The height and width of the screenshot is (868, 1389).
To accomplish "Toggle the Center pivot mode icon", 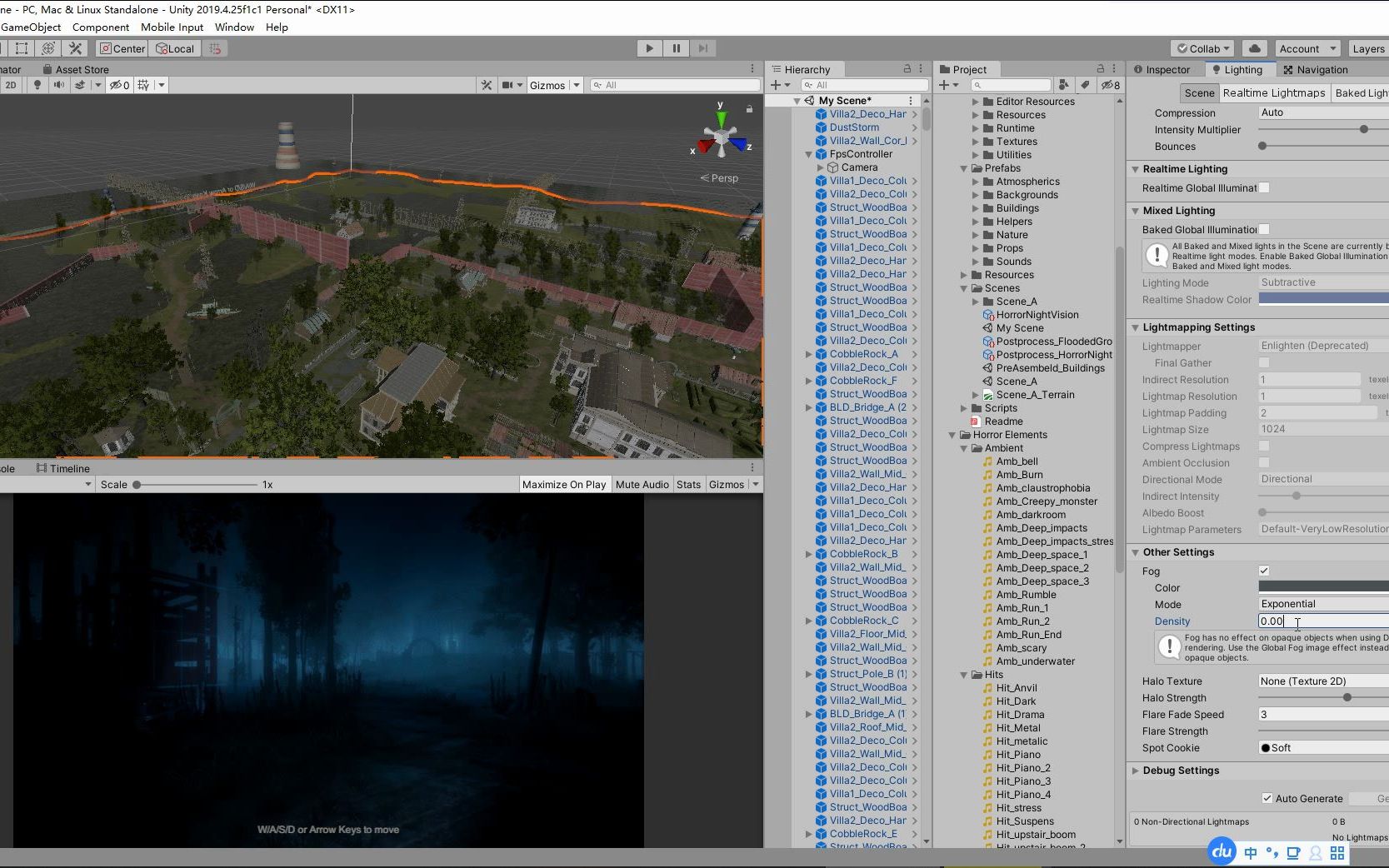I will tap(121, 48).
